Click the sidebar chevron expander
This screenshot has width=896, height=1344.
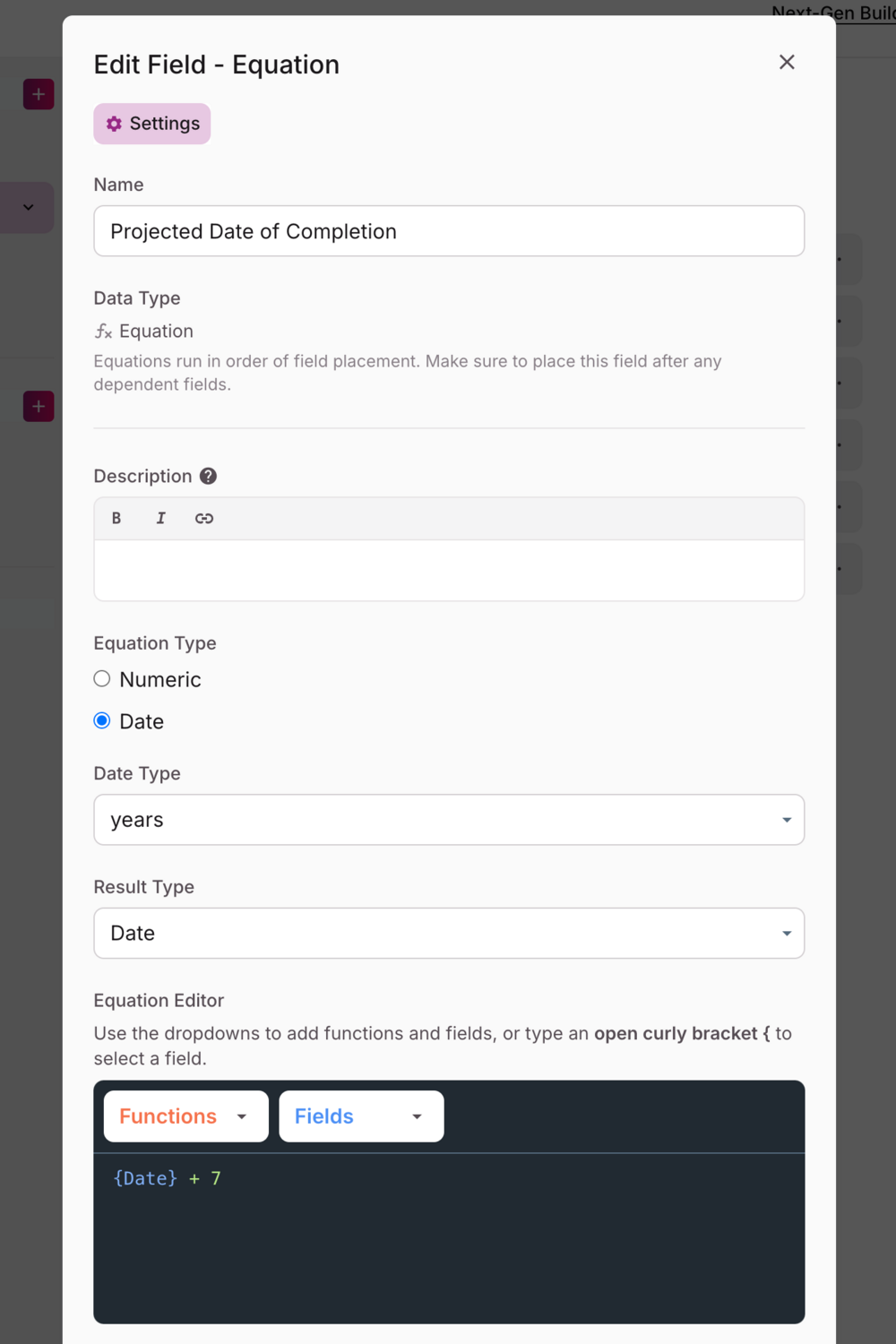click(29, 208)
